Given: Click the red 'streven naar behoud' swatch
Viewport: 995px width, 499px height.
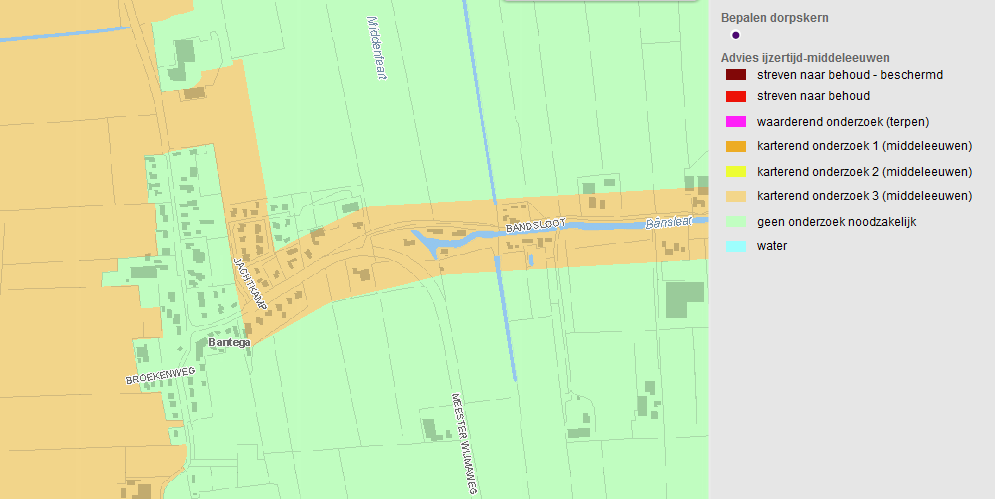Looking at the screenshot, I should click(735, 96).
